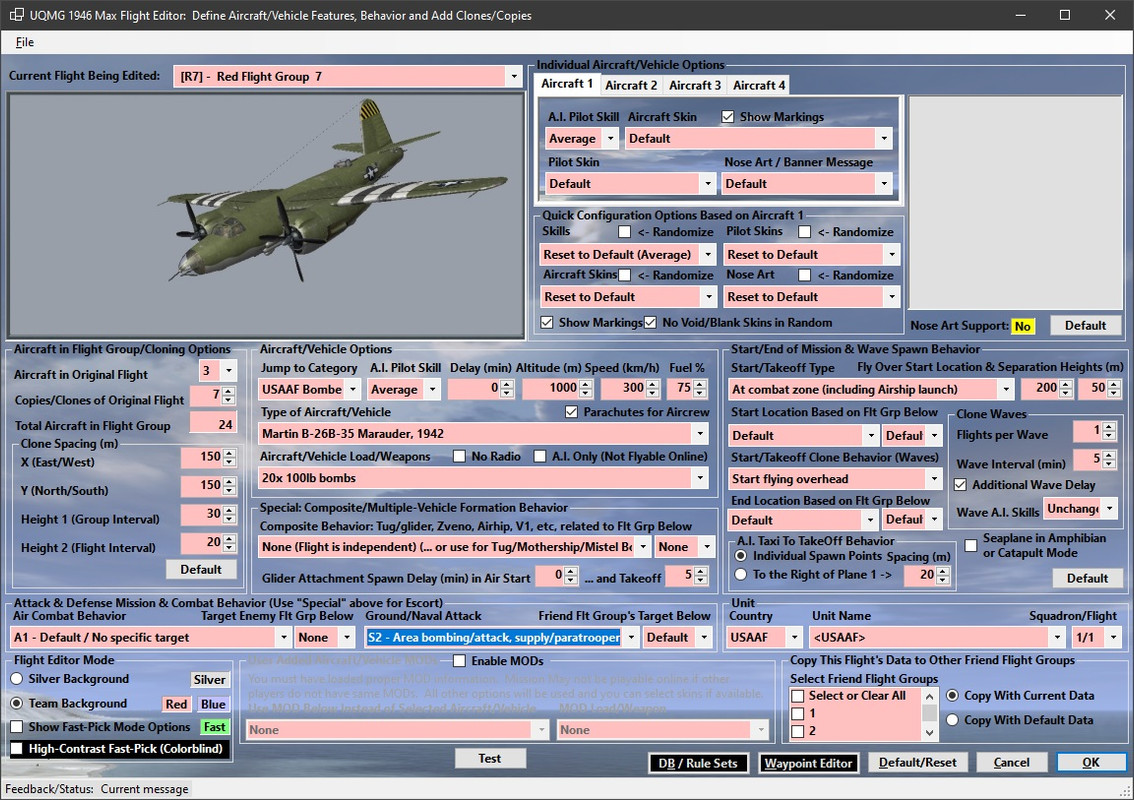Open Type of Aircraft/Vehicle dropdown
1134x800 pixels.
(700, 434)
